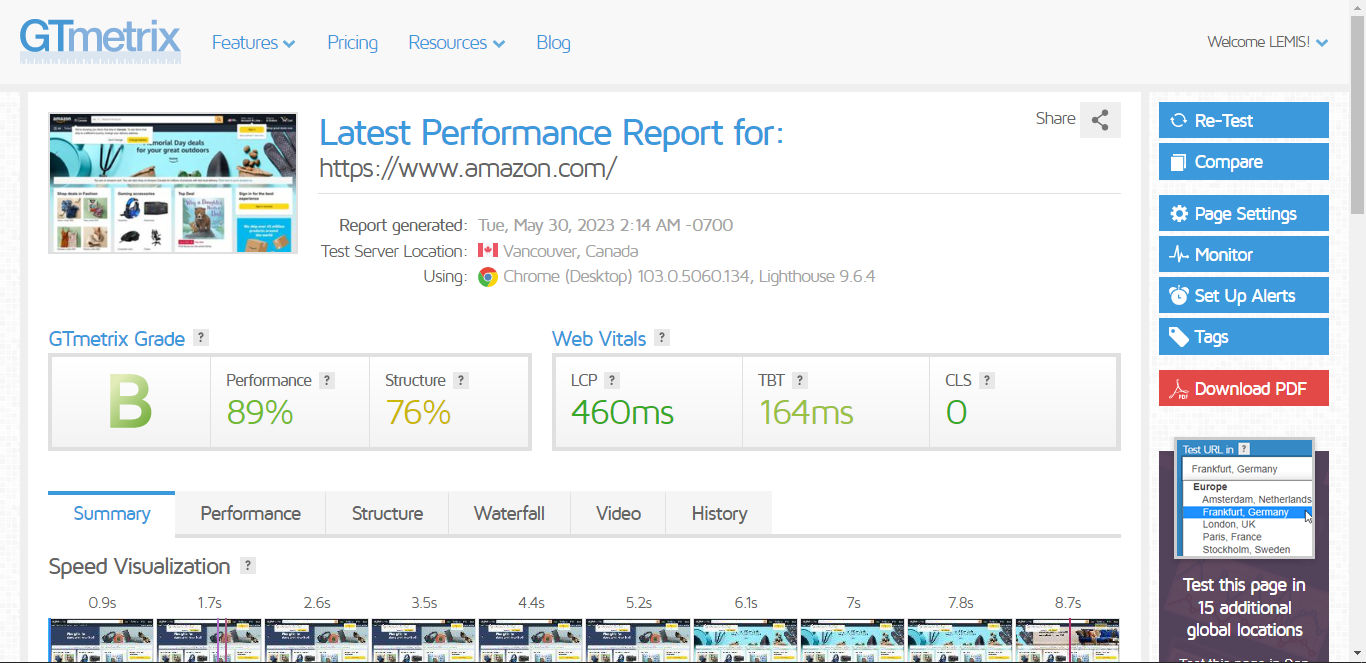Viewport: 1366px width, 663px height.
Task: Click the https://www.amazon.com/ URL link
Action: click(468, 168)
